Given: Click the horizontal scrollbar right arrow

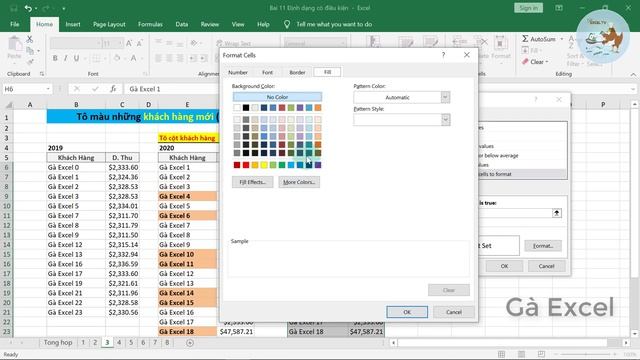Looking at the screenshot, I should 626,343.
